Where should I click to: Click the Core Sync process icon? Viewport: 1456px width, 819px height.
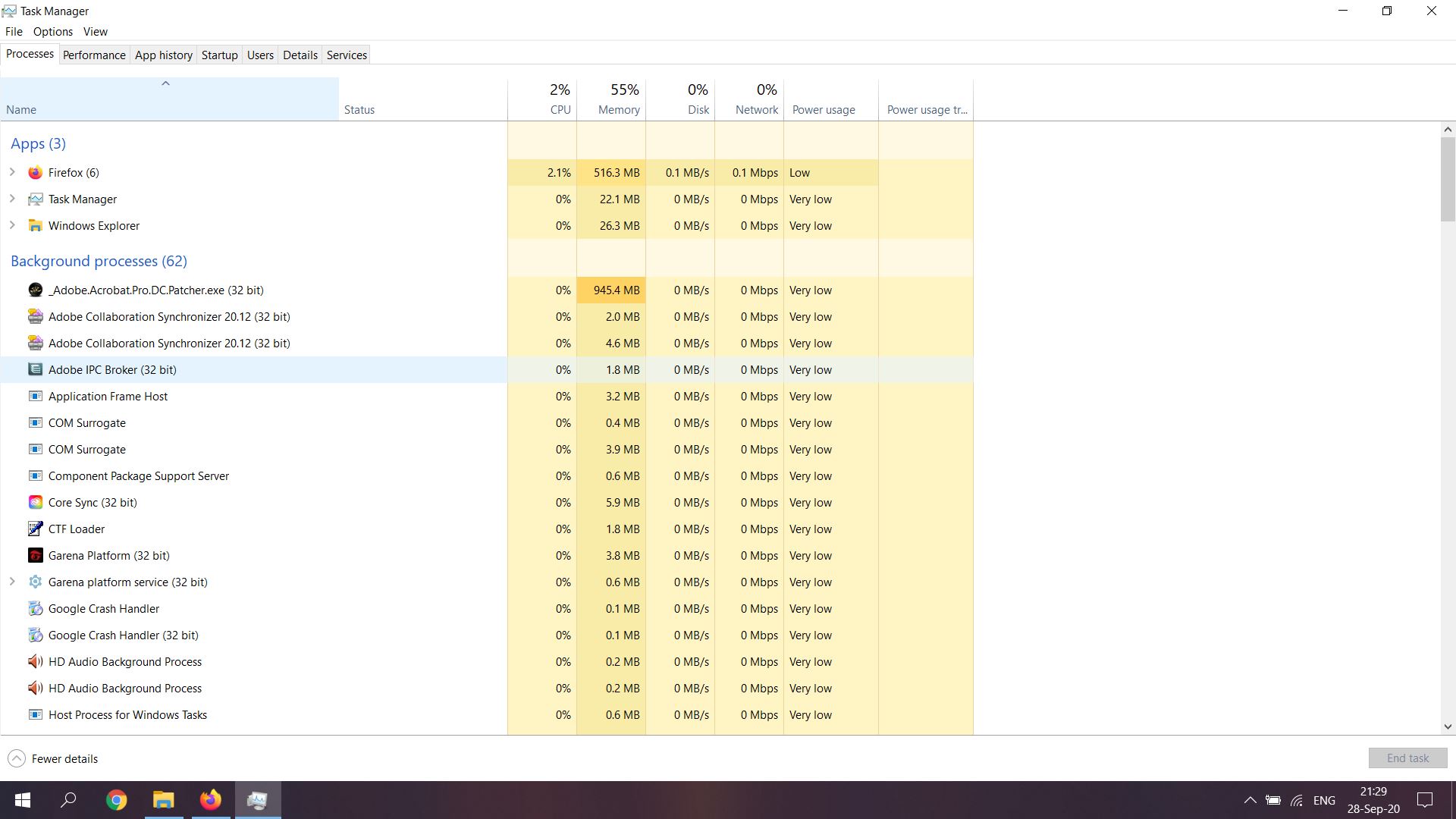click(35, 503)
